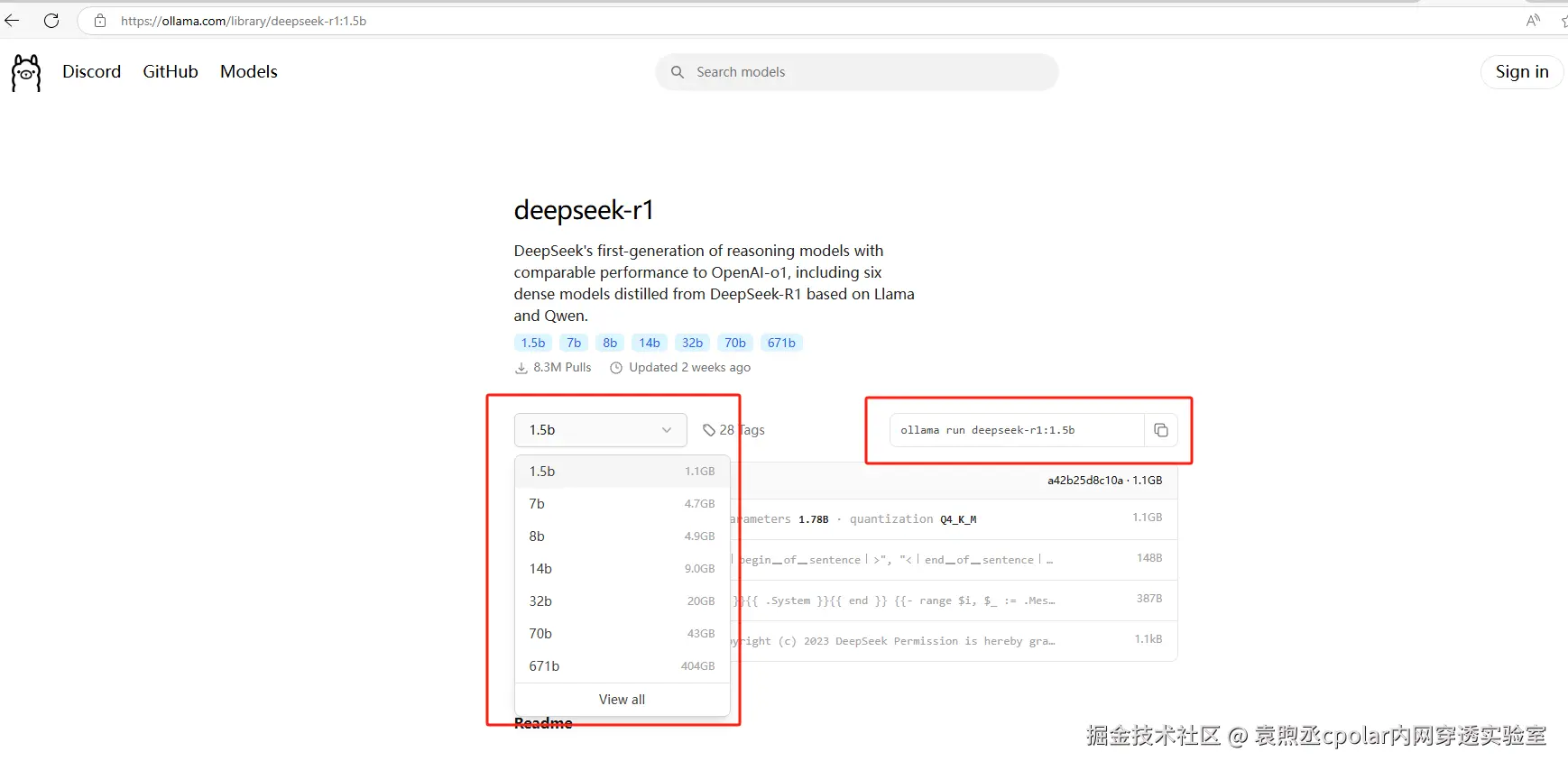Click the Sign in button
Screen dimensions: 1568x770
tap(1522, 72)
